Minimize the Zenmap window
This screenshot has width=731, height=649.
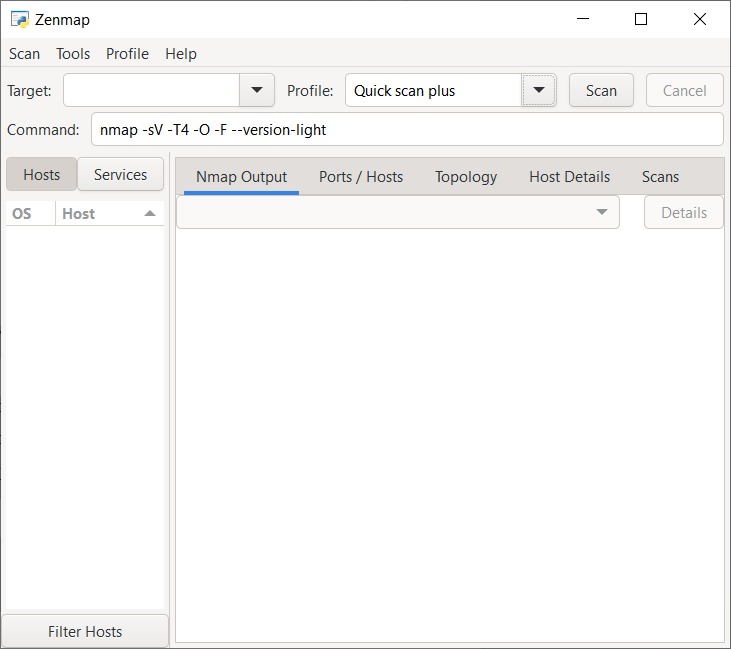coord(583,19)
